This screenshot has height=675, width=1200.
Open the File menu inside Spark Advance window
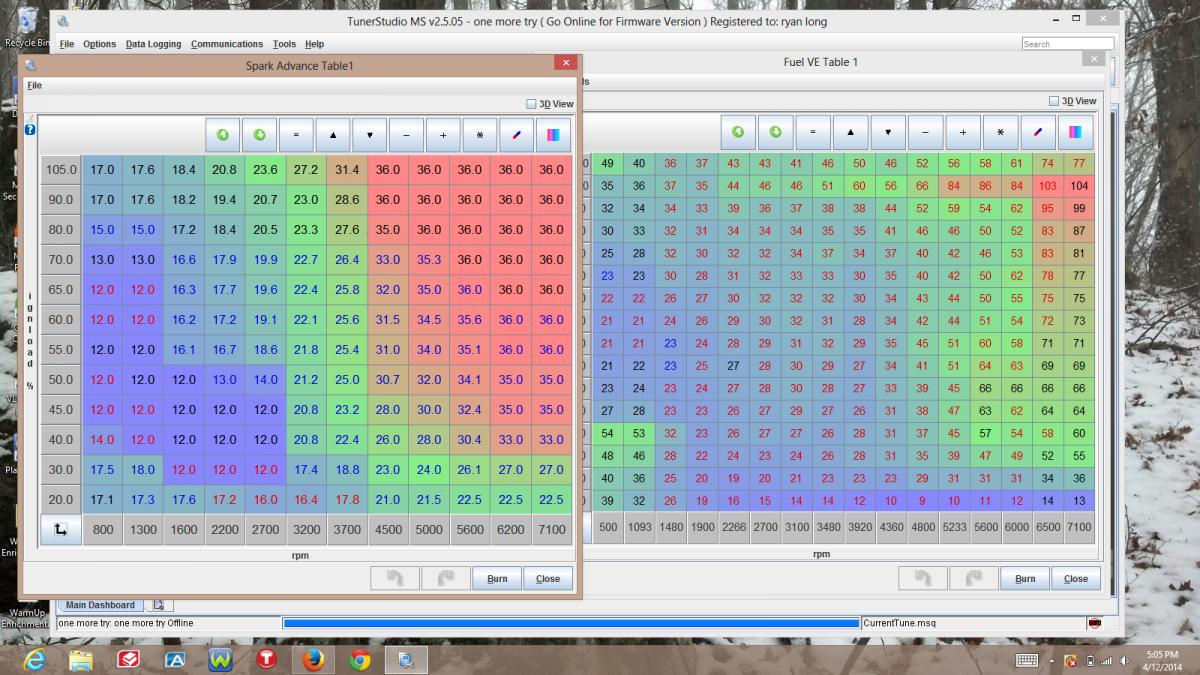pyautogui.click(x=35, y=86)
